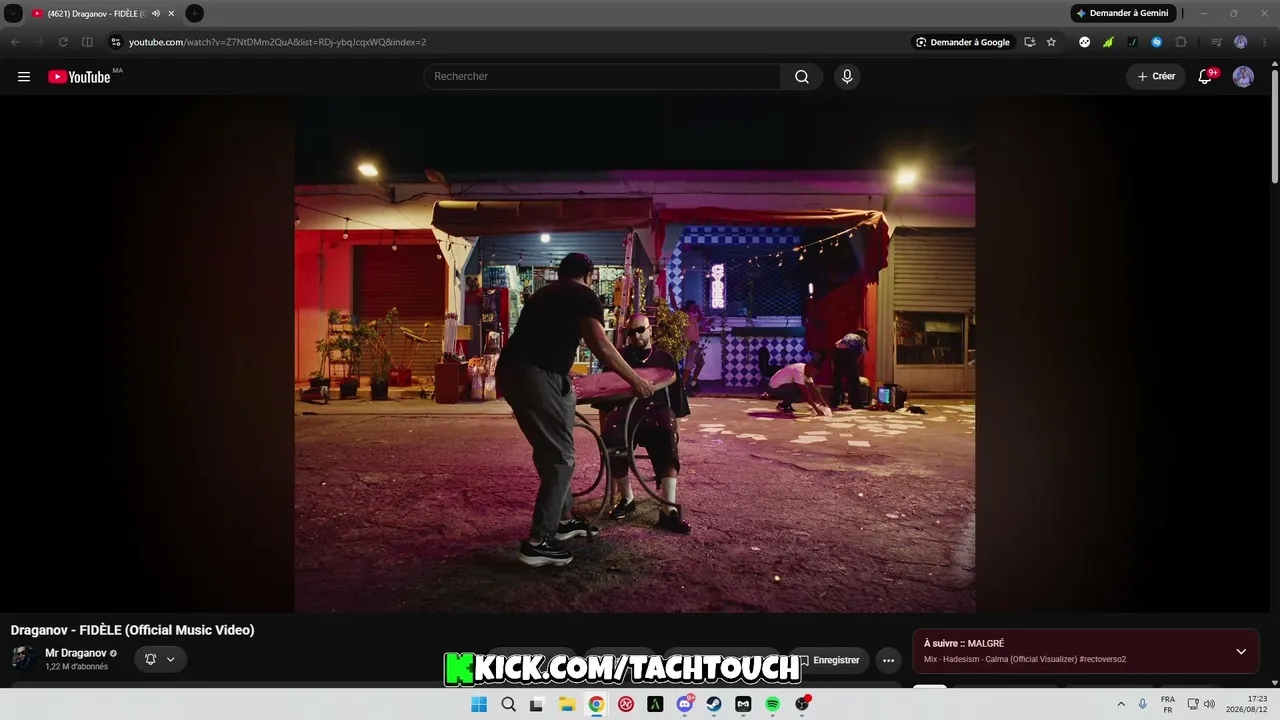Screen dimensions: 1280x720
Task: Click the system tray microphone icon
Action: 1143,704
